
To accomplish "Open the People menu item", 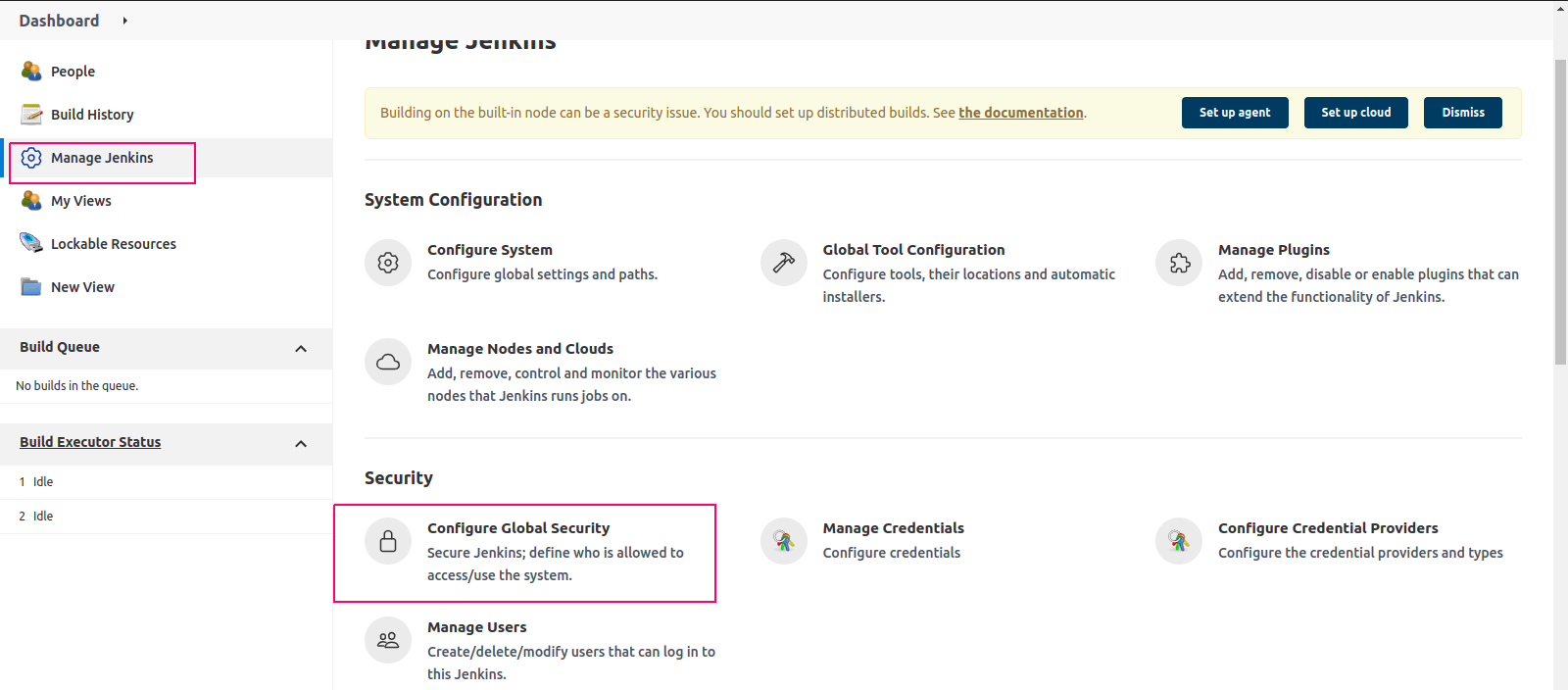I will click(73, 72).
